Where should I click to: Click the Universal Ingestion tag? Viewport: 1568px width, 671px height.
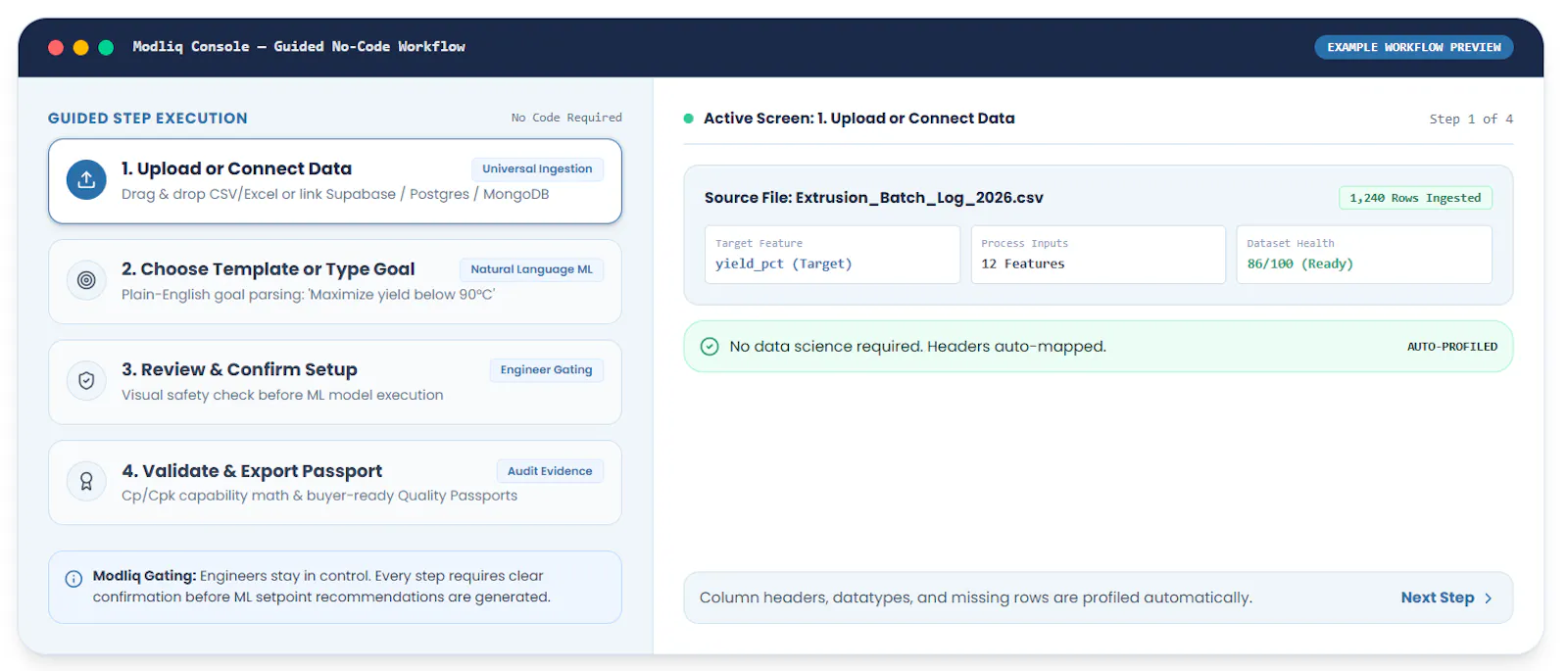click(537, 168)
